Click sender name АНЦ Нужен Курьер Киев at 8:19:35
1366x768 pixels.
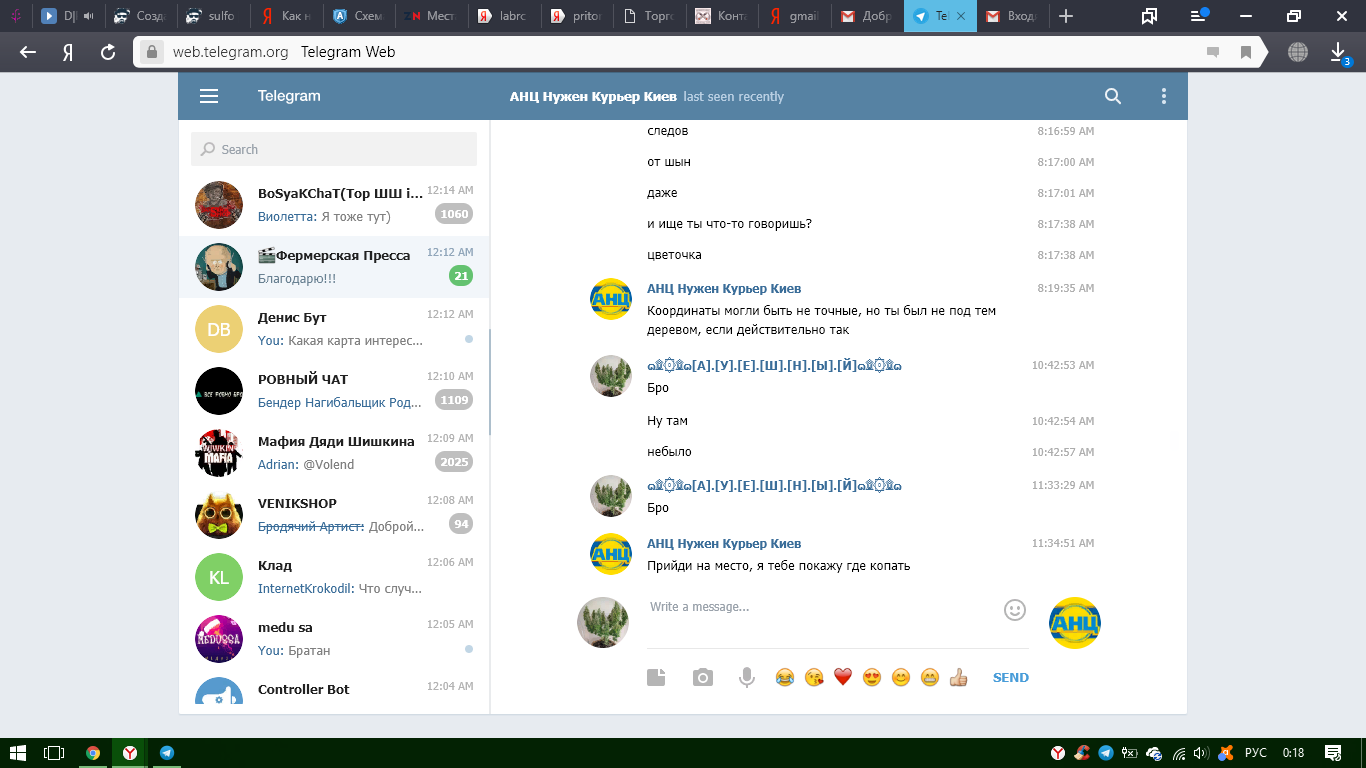pos(724,288)
